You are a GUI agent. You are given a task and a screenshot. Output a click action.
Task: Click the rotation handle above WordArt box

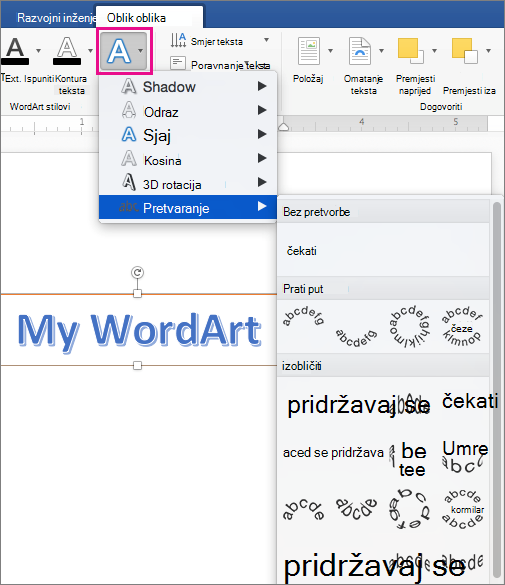137,272
